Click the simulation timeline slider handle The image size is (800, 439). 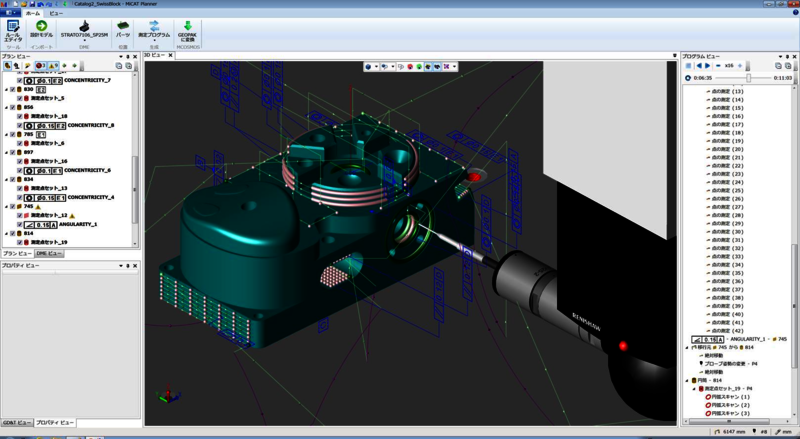point(748,78)
